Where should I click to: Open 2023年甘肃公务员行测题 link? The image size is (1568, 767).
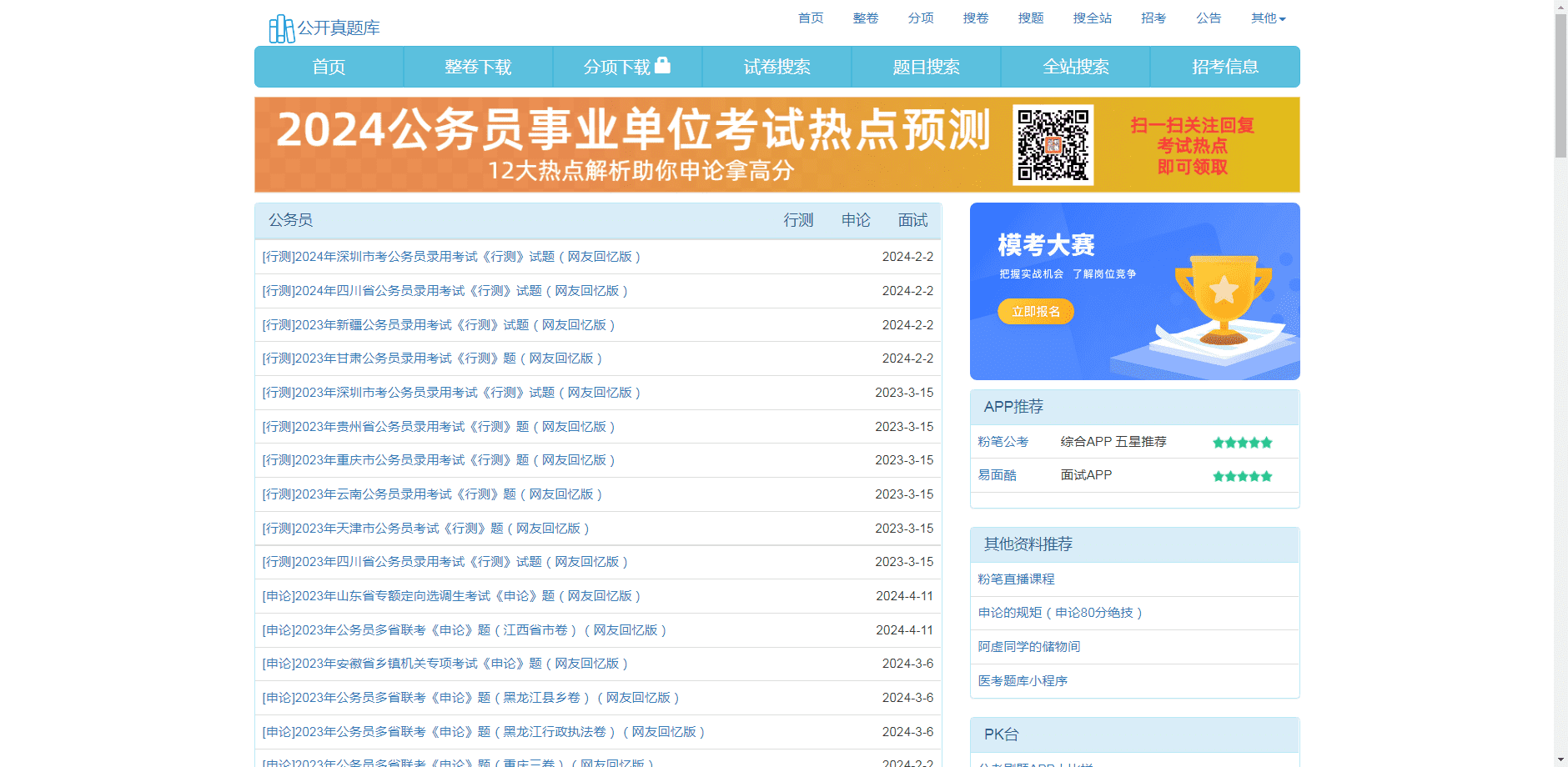(432, 358)
